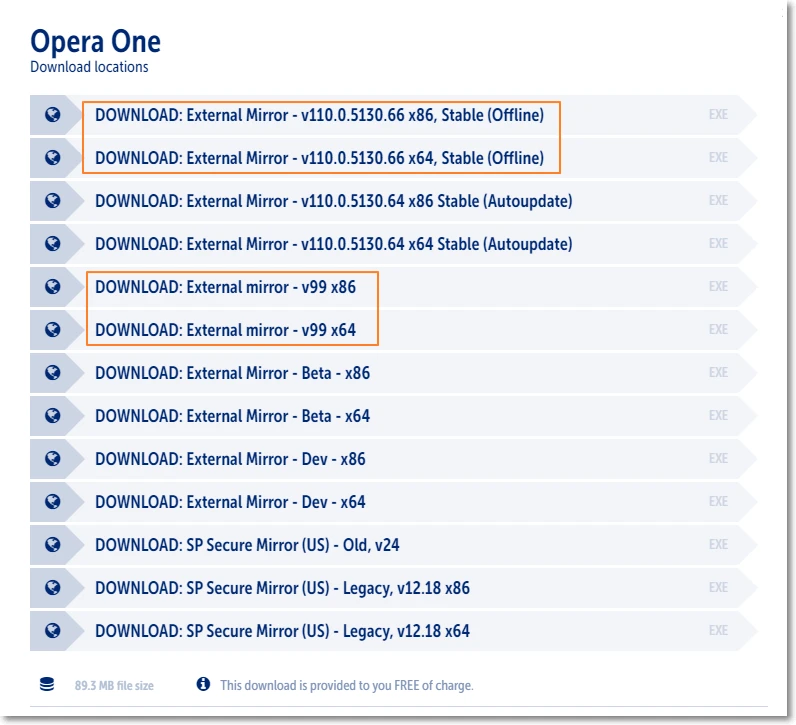This screenshot has width=796, height=725.
Task: Click EXE label on v99 x64 row
Action: coord(718,329)
